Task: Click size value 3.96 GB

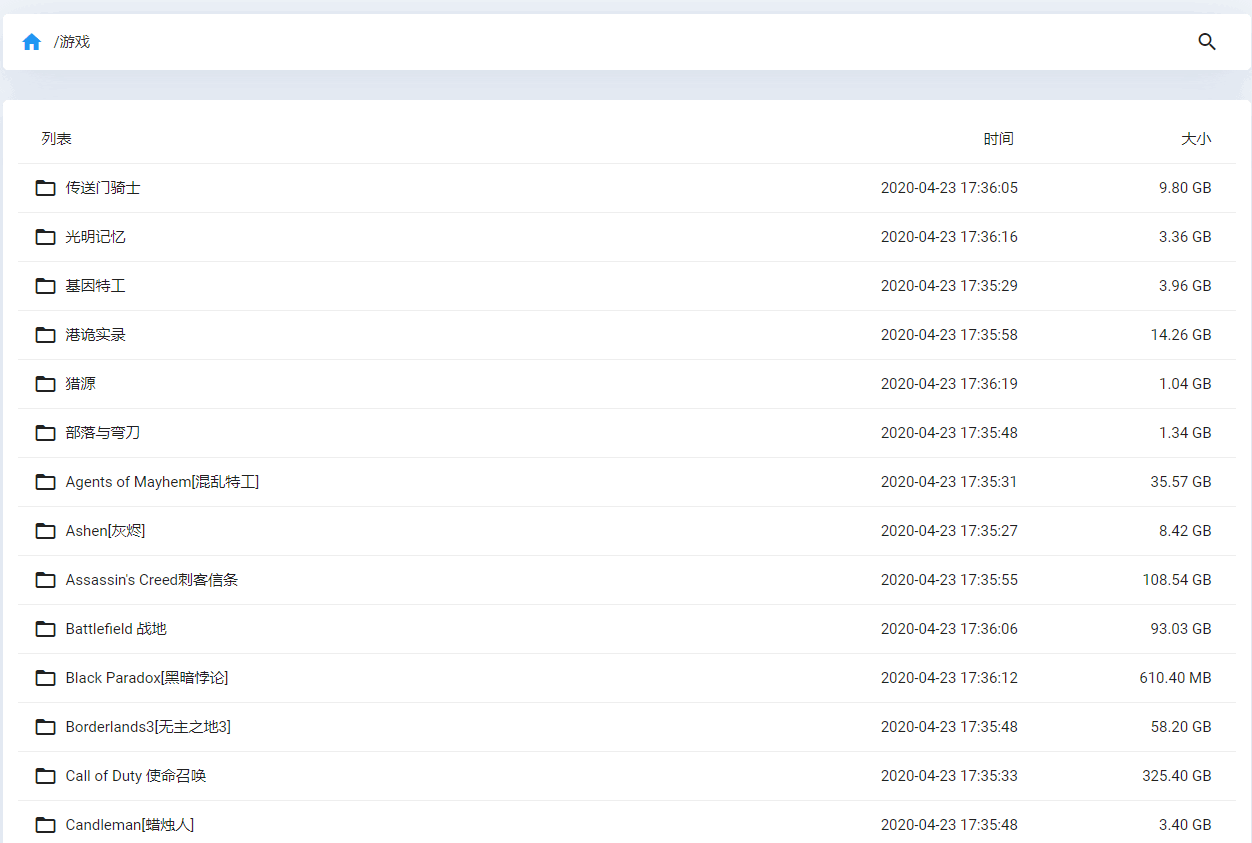Action: [1185, 286]
